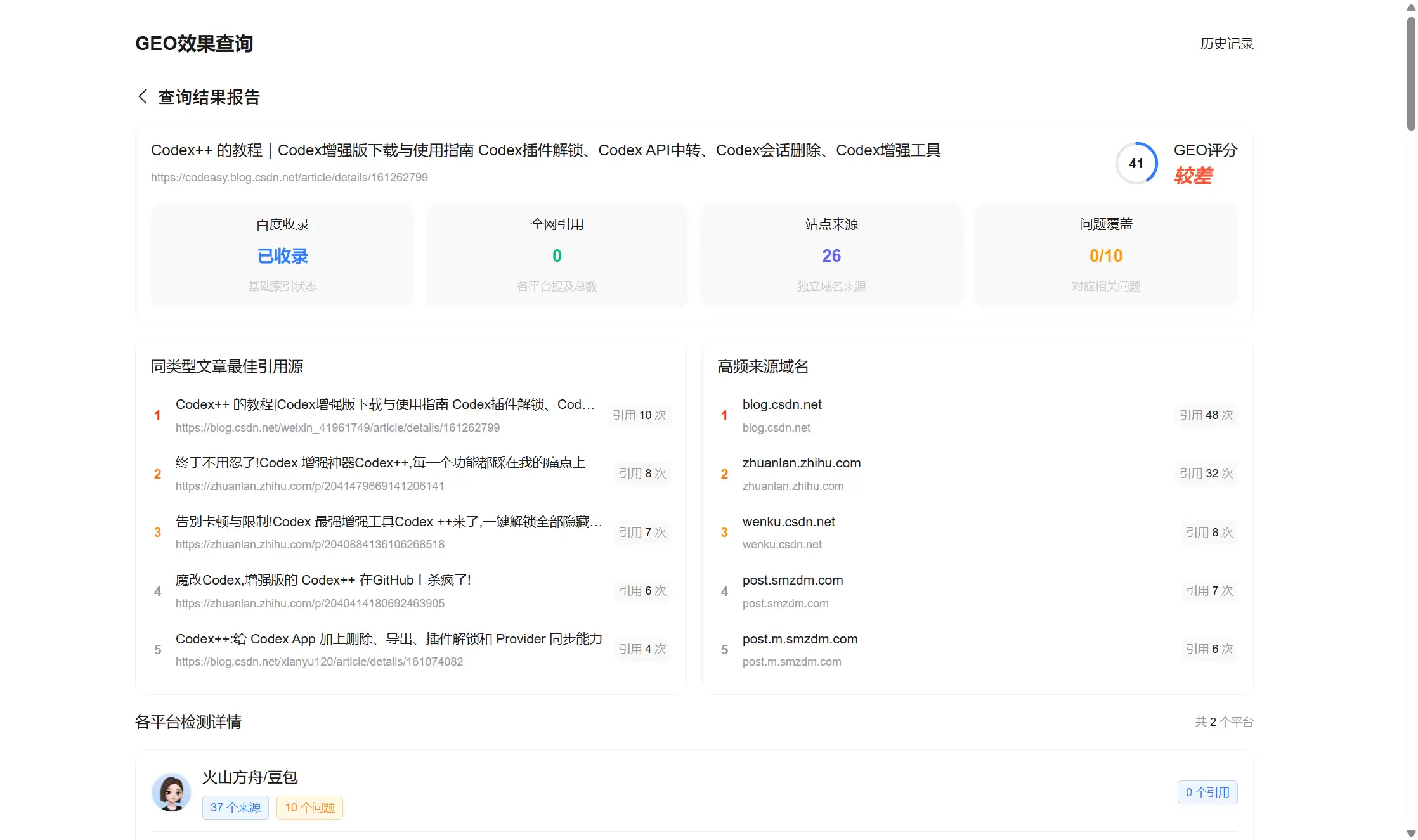Screen dimensions: 1418x840
Task: Click URL zhuanlan.zhihu.com/p/2040884136106268518
Action: point(310,545)
